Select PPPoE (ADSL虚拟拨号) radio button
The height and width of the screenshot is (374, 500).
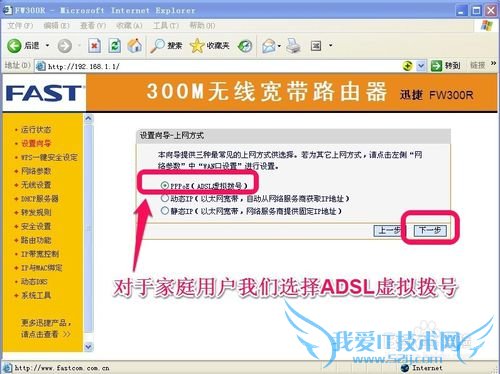[x=165, y=185]
